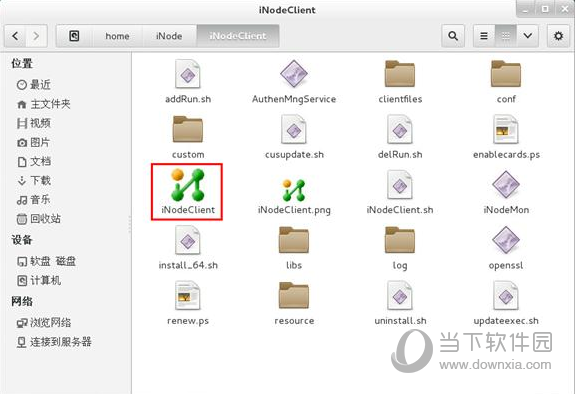This screenshot has width=576, height=394.
Task: Select 计算机 (Computer) in sidebar
Action: 39,281
